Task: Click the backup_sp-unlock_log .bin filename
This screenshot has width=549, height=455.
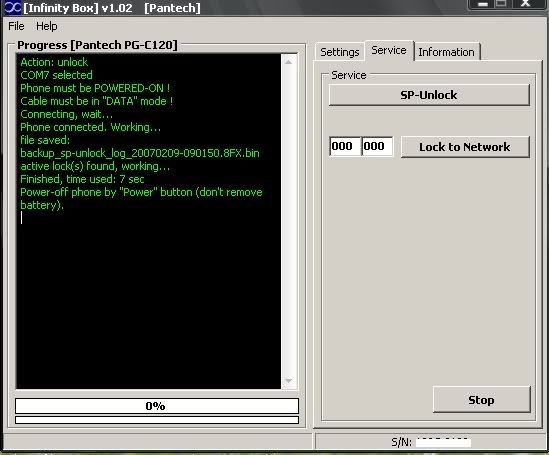Action: click(x=140, y=153)
